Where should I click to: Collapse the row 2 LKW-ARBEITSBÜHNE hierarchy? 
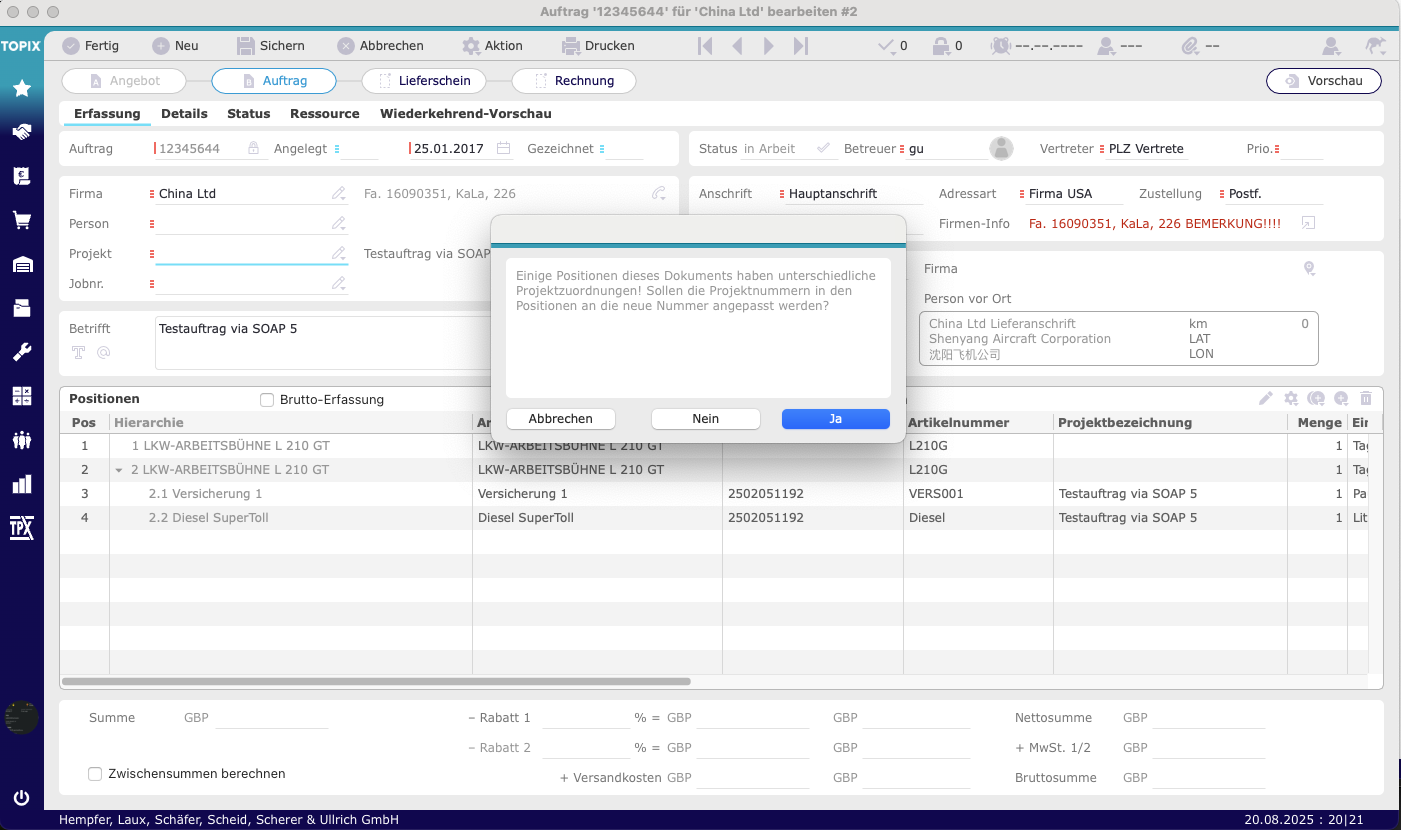(x=120, y=470)
